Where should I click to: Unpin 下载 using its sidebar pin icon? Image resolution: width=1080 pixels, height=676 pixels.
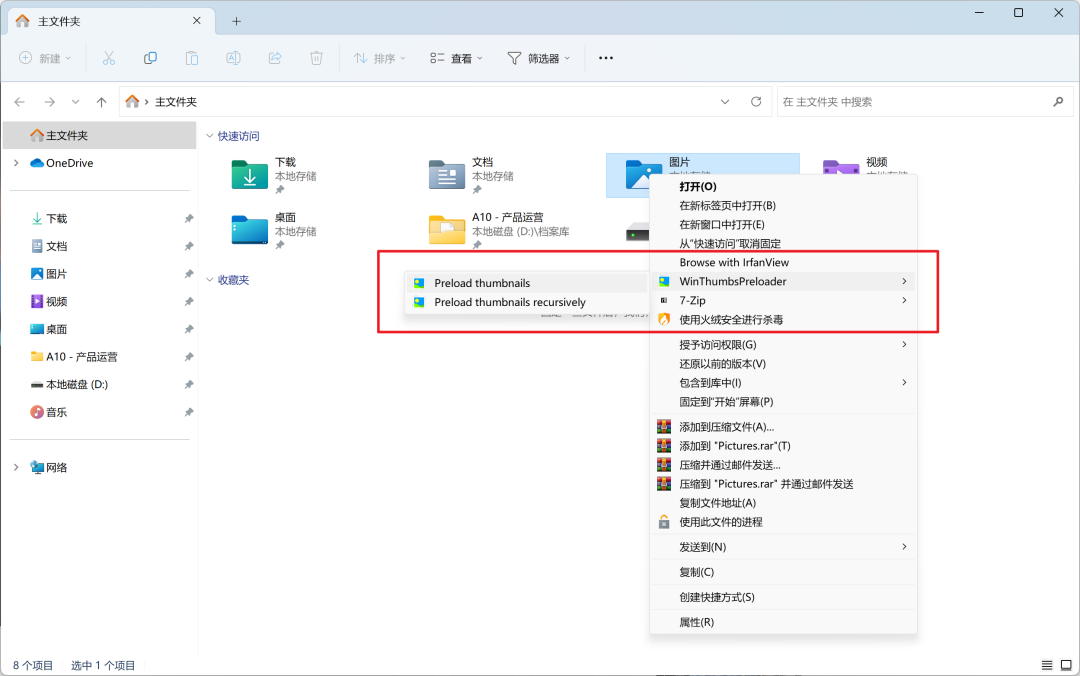click(x=188, y=218)
